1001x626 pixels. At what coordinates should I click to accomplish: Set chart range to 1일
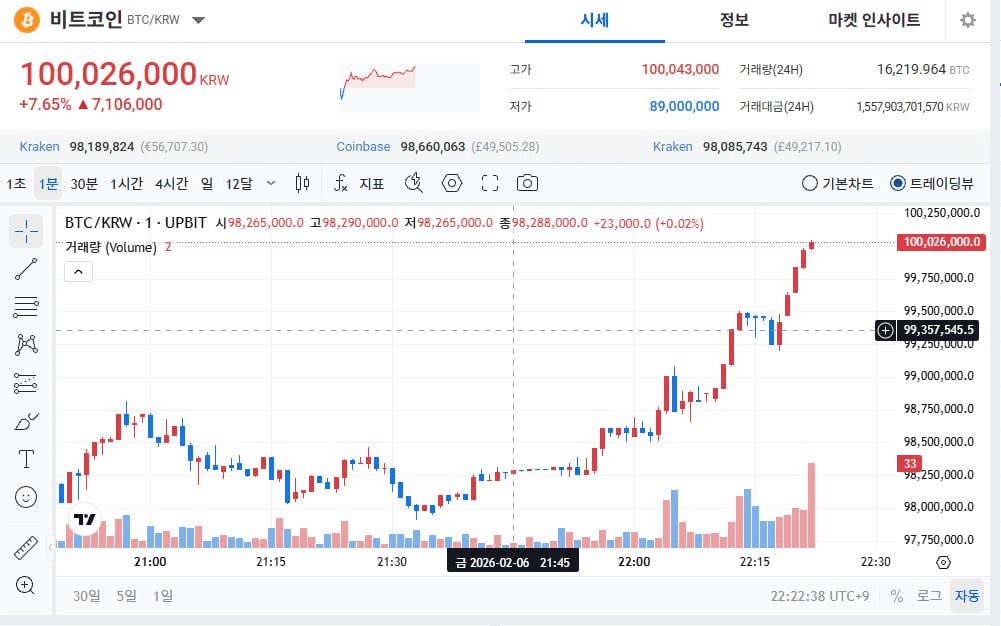pos(163,596)
